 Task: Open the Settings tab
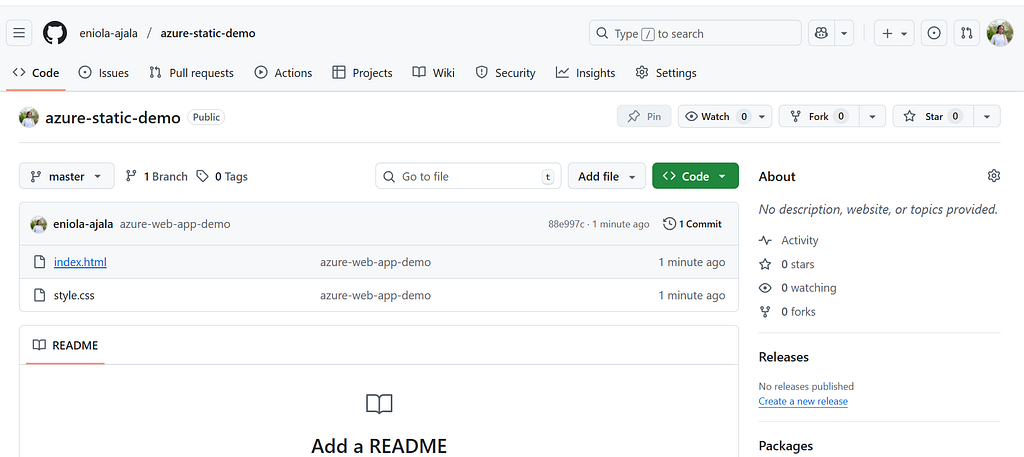click(x=666, y=73)
